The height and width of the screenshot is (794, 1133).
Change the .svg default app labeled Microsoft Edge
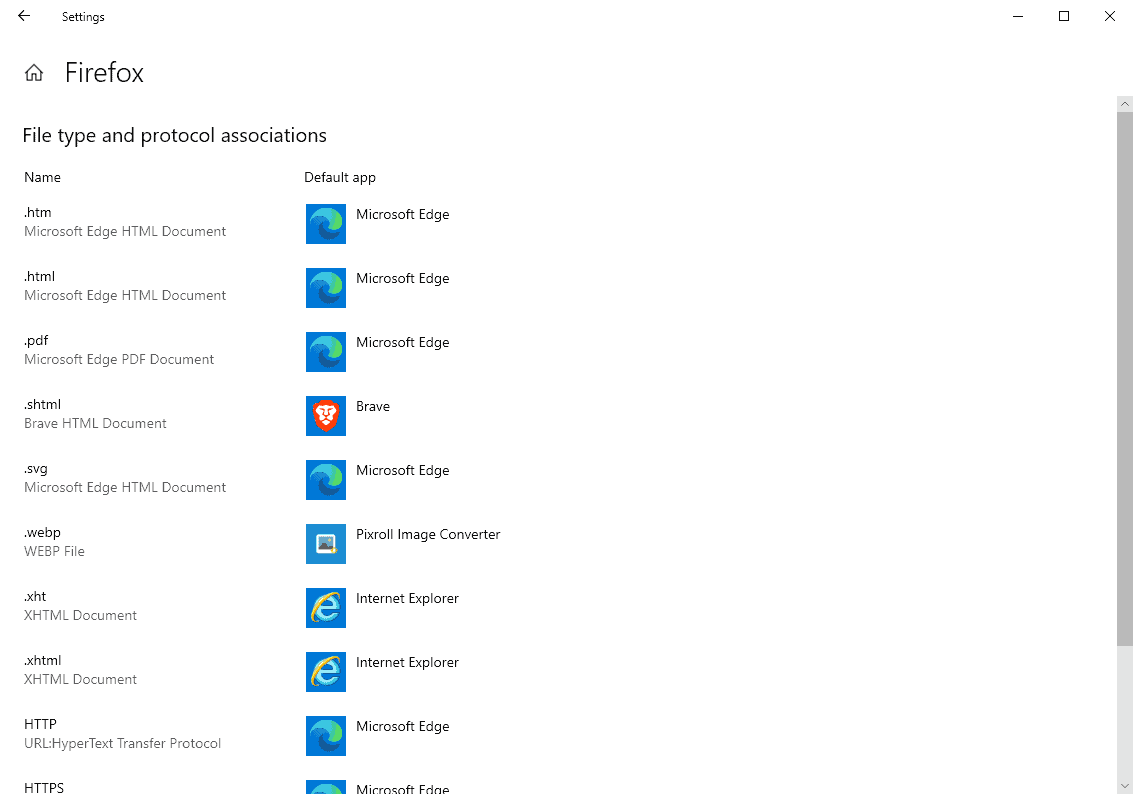(x=402, y=470)
